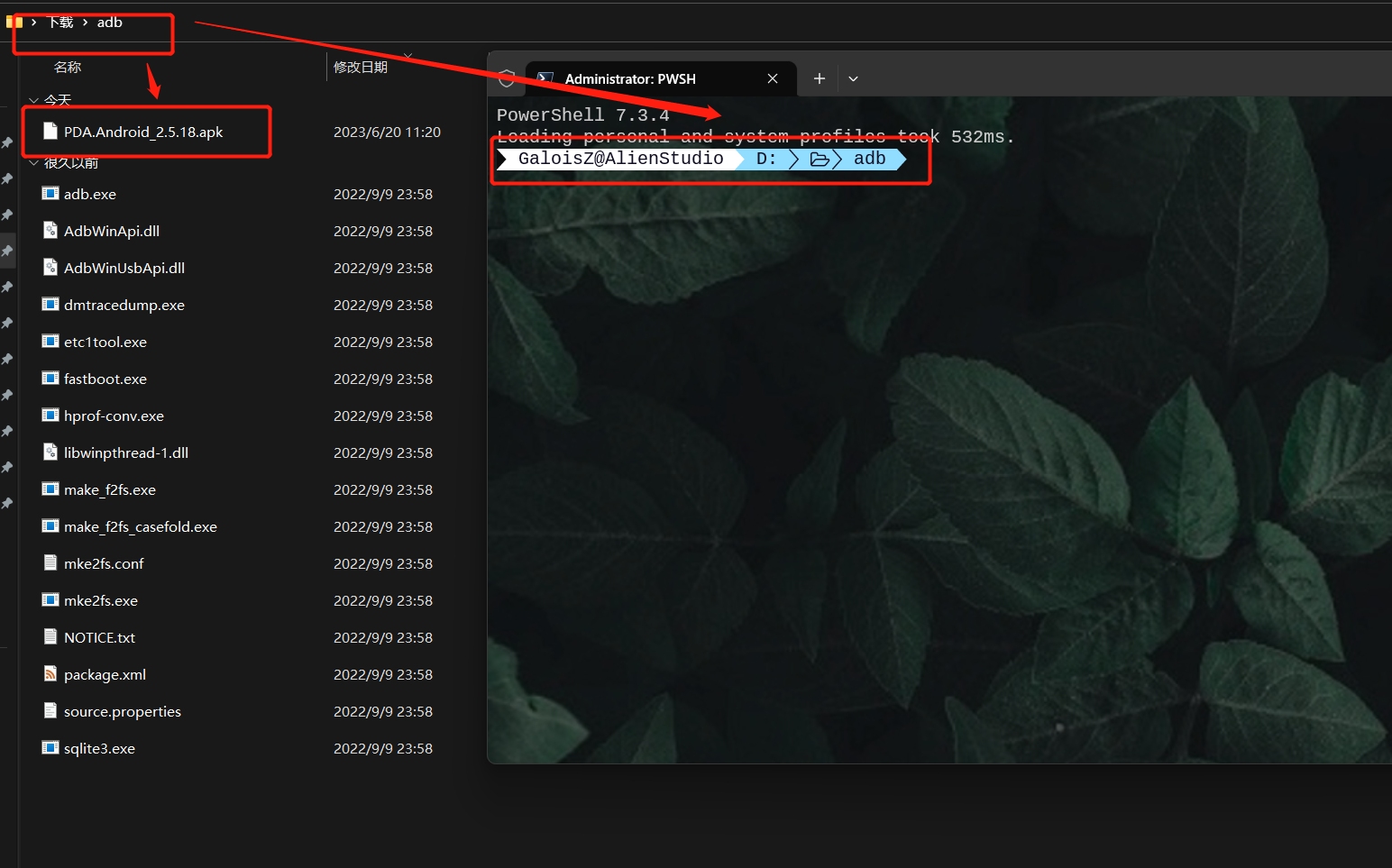Click the libwinpthread-1.dll file icon
This screenshot has height=868, width=1392.
pyautogui.click(x=50, y=452)
